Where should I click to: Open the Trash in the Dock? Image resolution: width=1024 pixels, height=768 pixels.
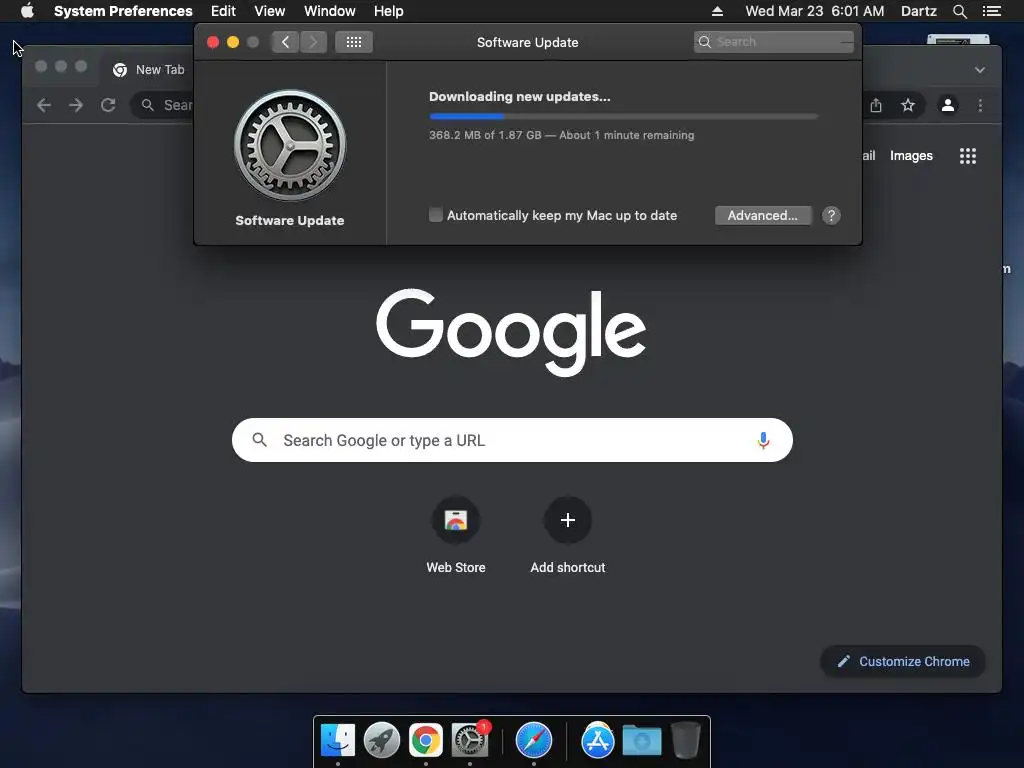click(686, 741)
